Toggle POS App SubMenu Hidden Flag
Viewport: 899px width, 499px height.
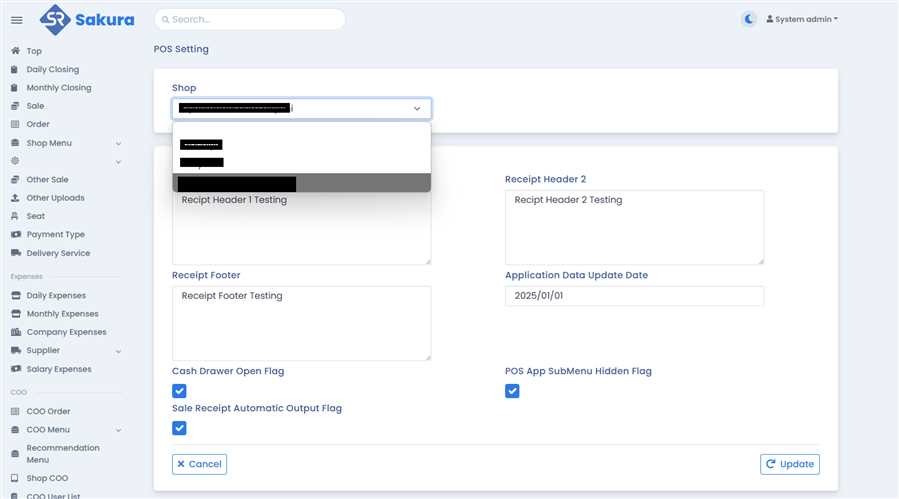512,391
